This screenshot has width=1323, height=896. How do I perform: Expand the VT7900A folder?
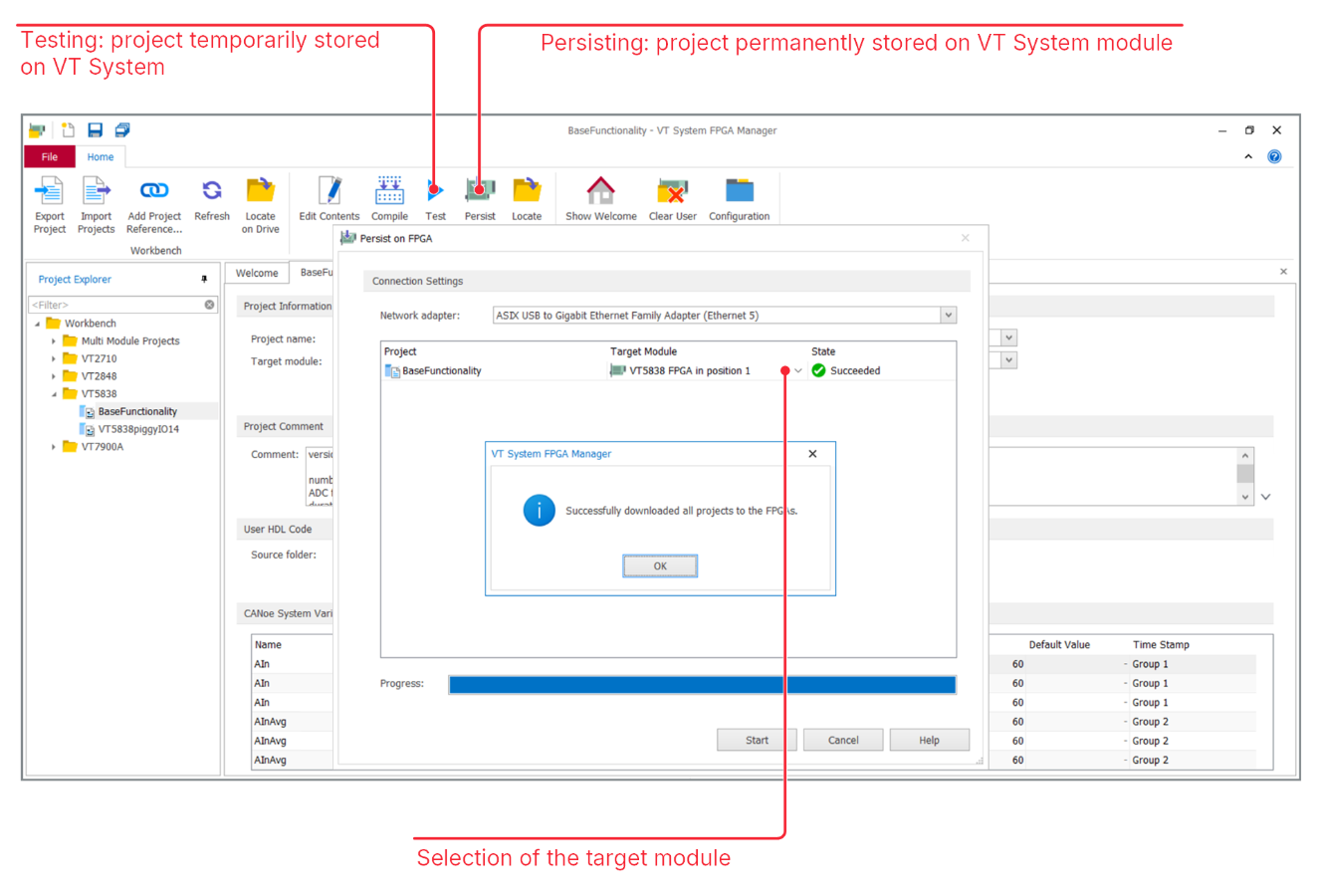54,447
